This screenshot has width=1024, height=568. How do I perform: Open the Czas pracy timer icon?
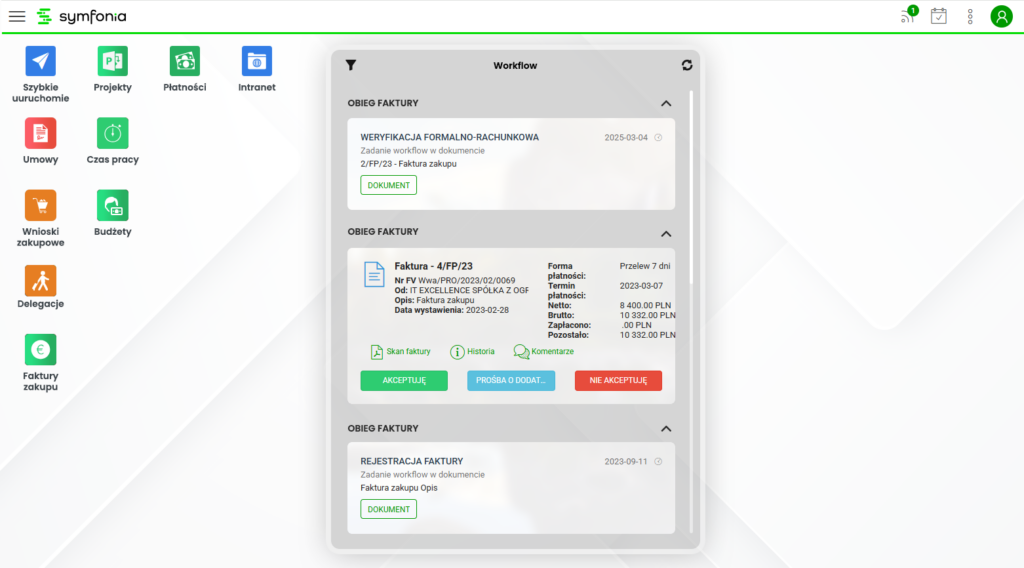(113, 133)
